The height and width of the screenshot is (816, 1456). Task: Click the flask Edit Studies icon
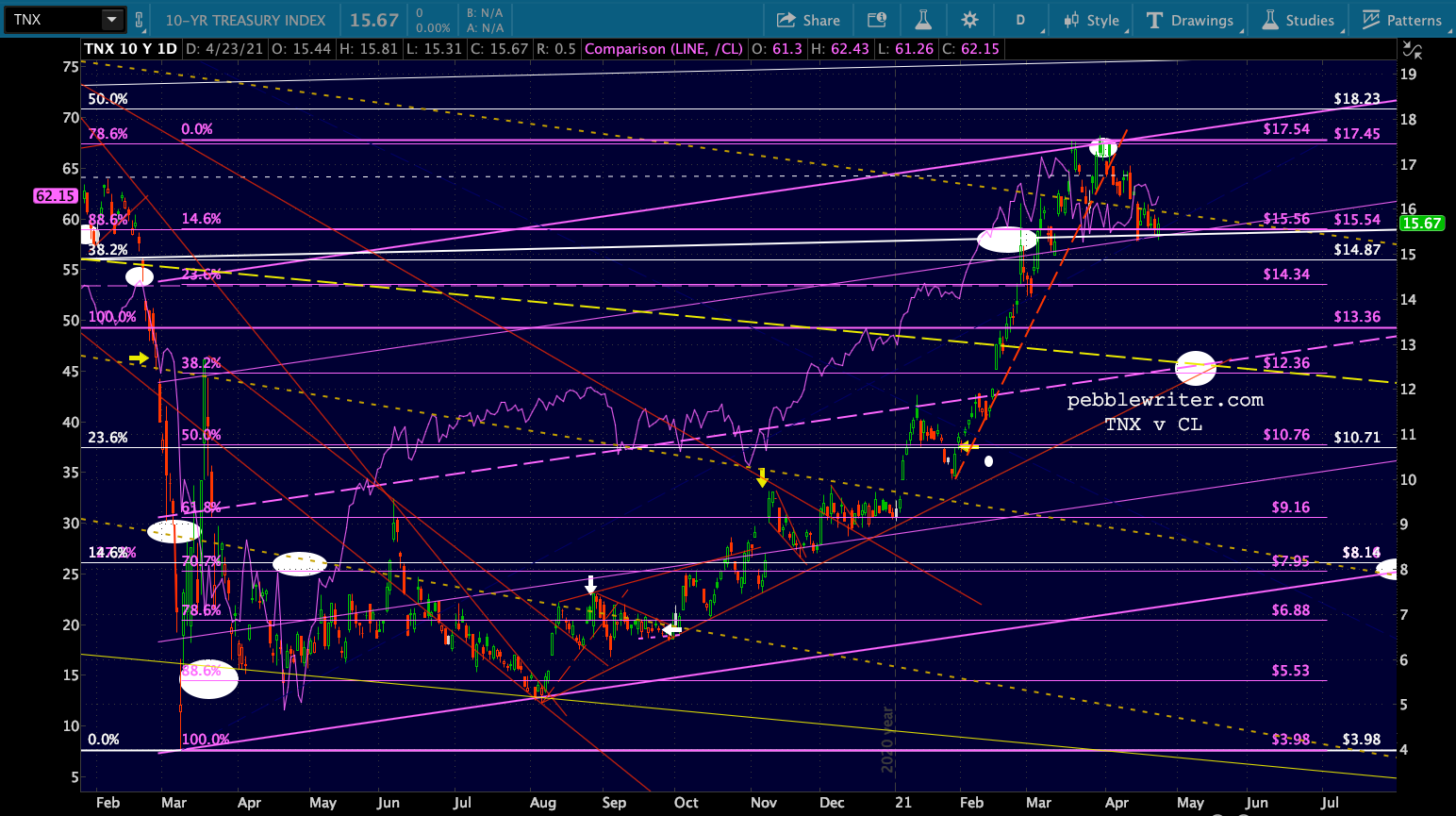click(x=923, y=20)
